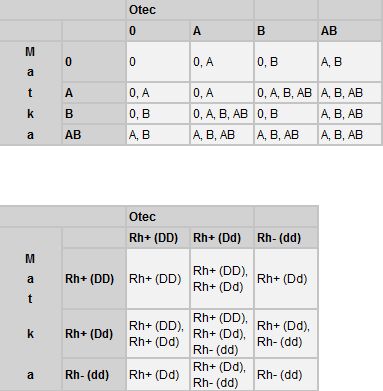Click the 'A, B' cell in mother AB row
The width and height of the screenshot is (383, 391).
(x=158, y=135)
